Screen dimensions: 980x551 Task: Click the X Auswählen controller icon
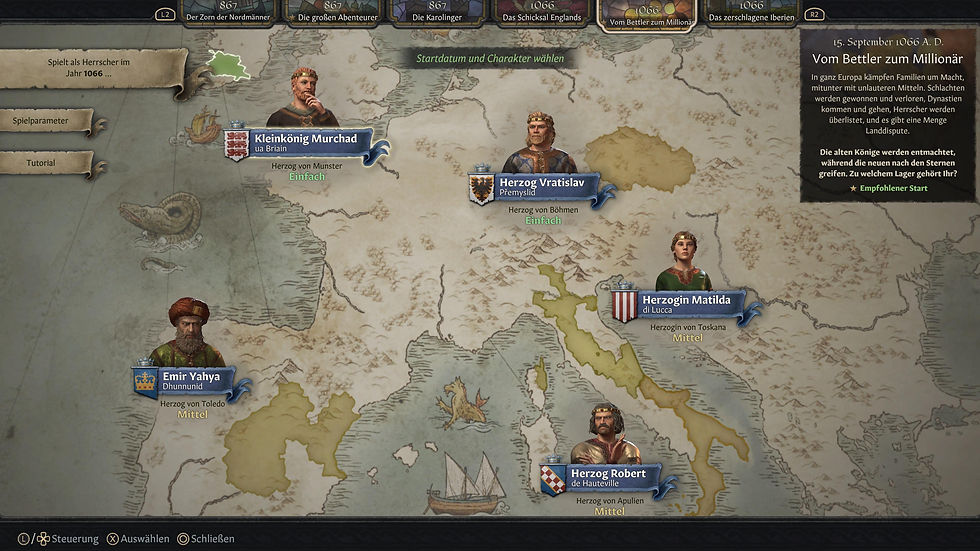coord(112,539)
